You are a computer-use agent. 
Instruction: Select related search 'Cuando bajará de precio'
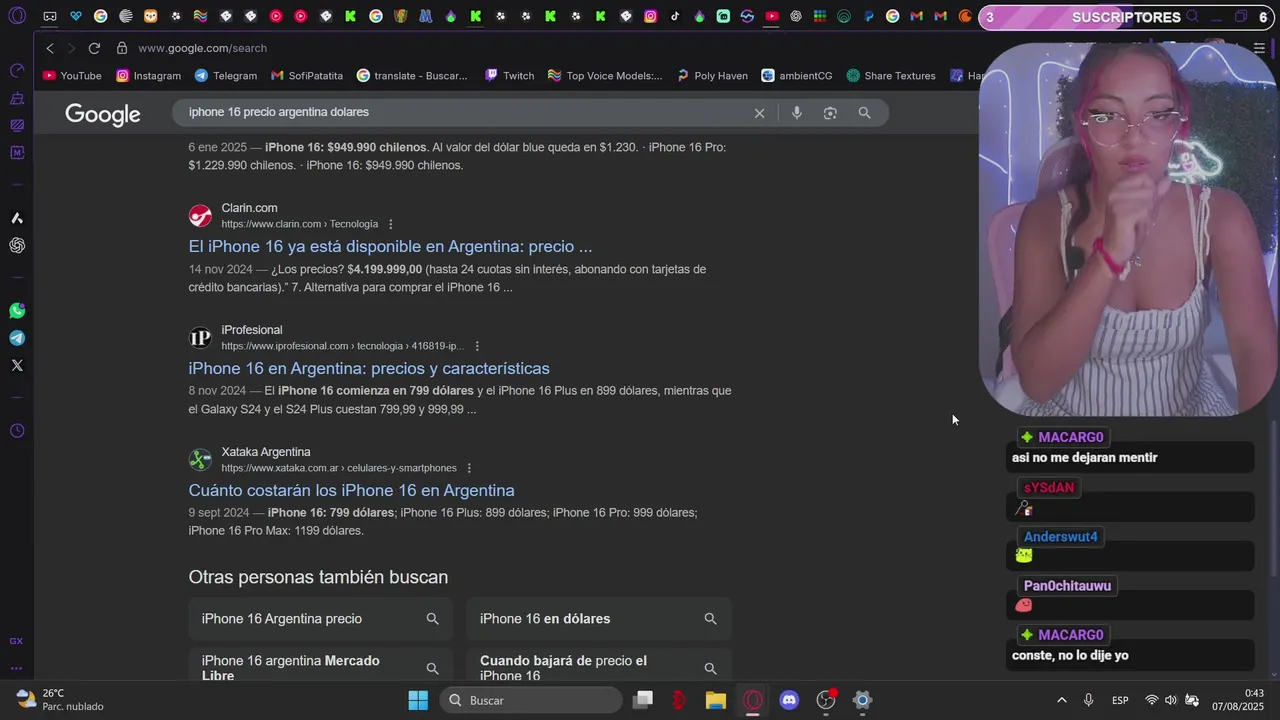pyautogui.click(x=598, y=664)
